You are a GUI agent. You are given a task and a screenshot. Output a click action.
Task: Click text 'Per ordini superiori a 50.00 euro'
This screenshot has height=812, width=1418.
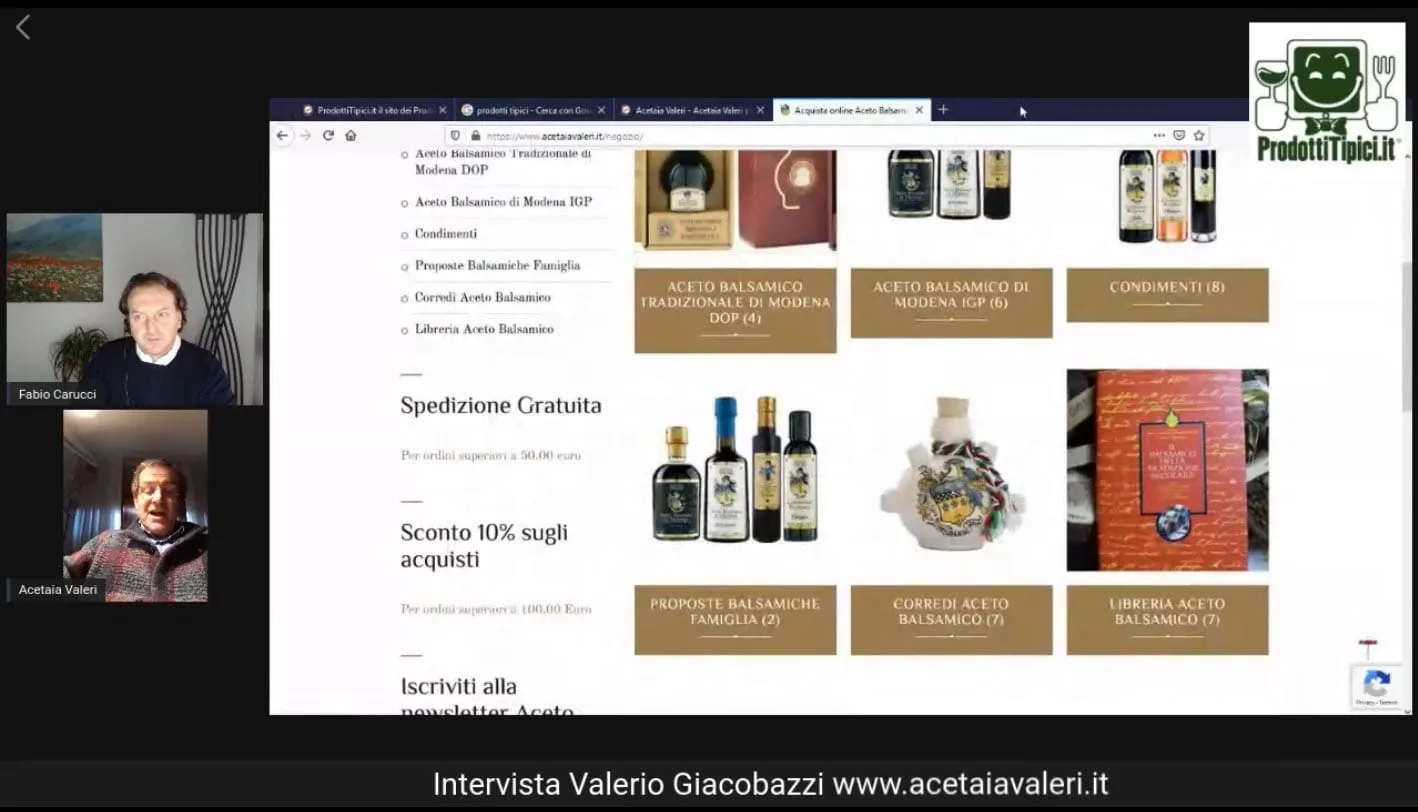point(491,456)
